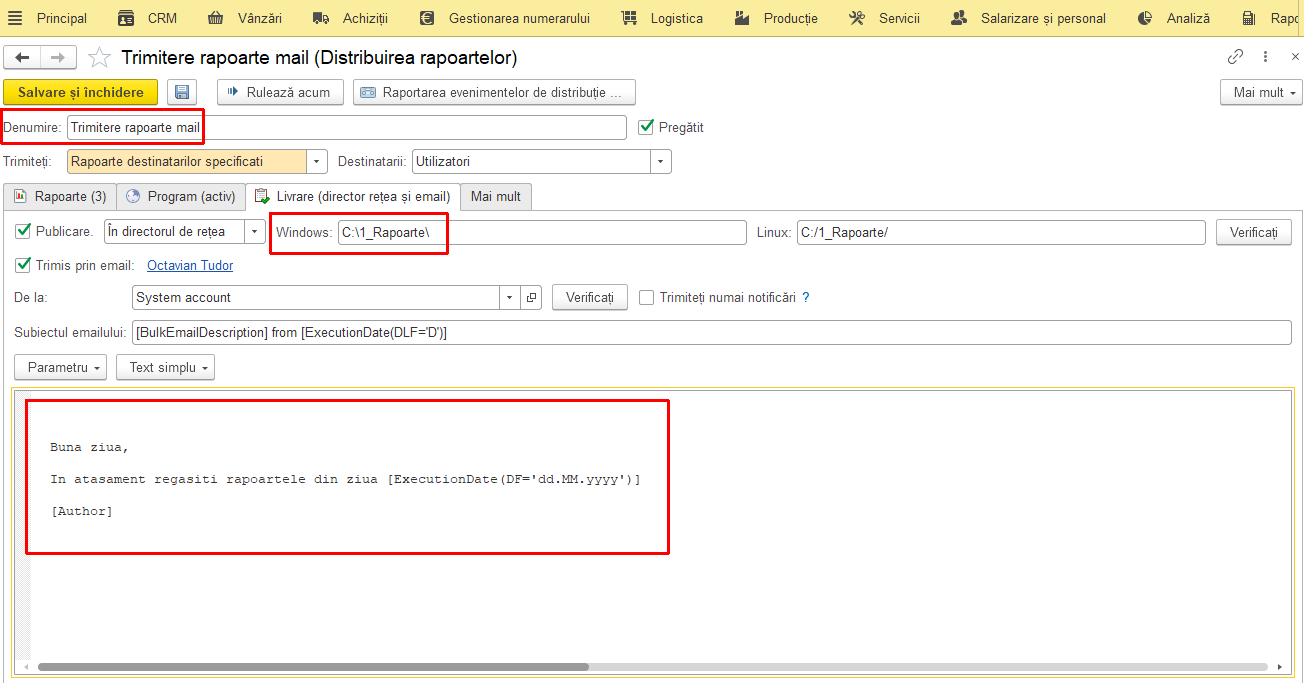Click the Analiză pie chart icon
Image resolution: width=1304 pixels, height=683 pixels.
(x=1145, y=18)
